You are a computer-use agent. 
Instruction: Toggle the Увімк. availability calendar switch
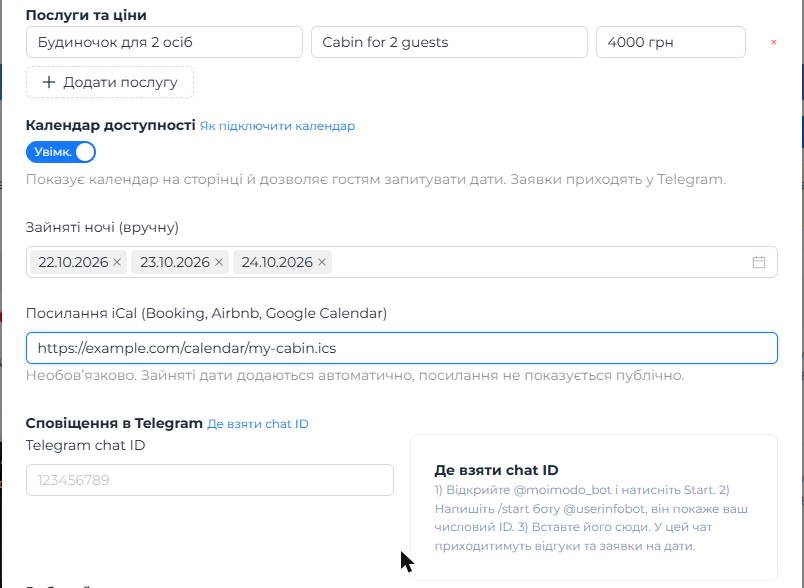click(61, 152)
